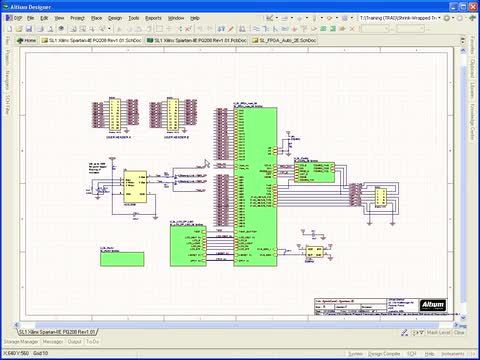Open the Design menu
This screenshot has height=360, width=480.
tap(115, 18)
